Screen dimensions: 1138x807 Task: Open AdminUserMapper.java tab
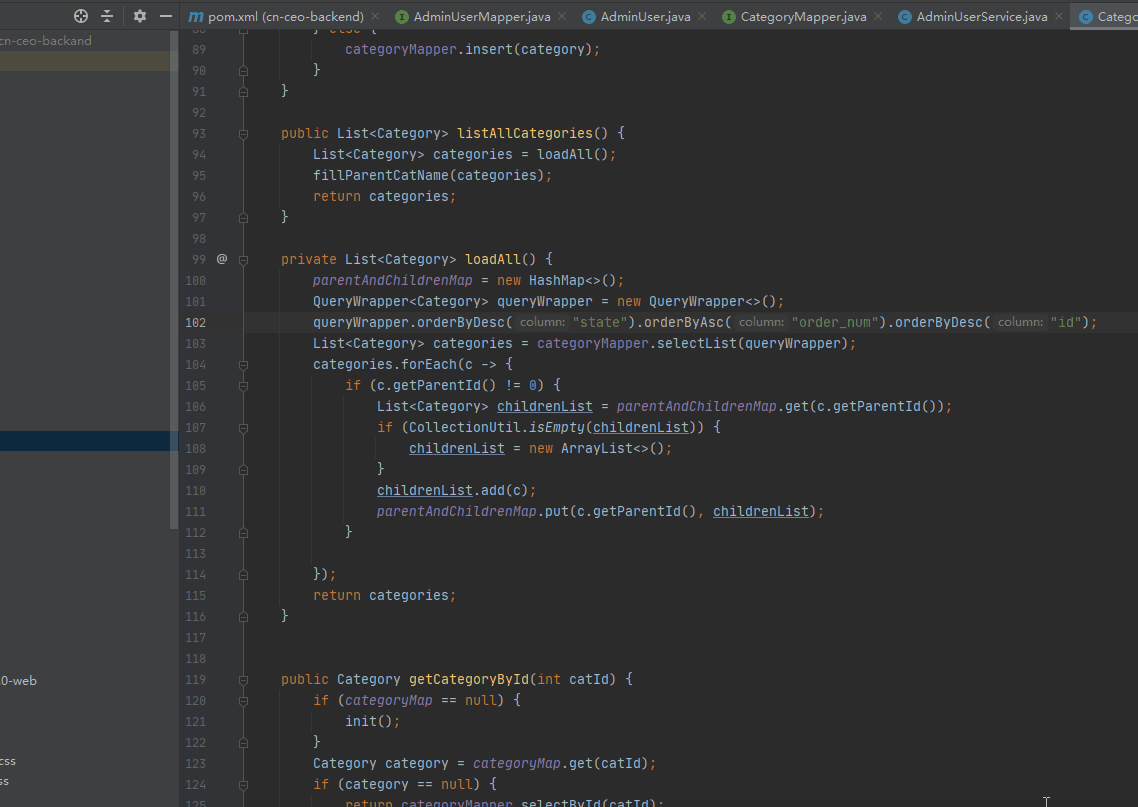pyautogui.click(x=472, y=16)
